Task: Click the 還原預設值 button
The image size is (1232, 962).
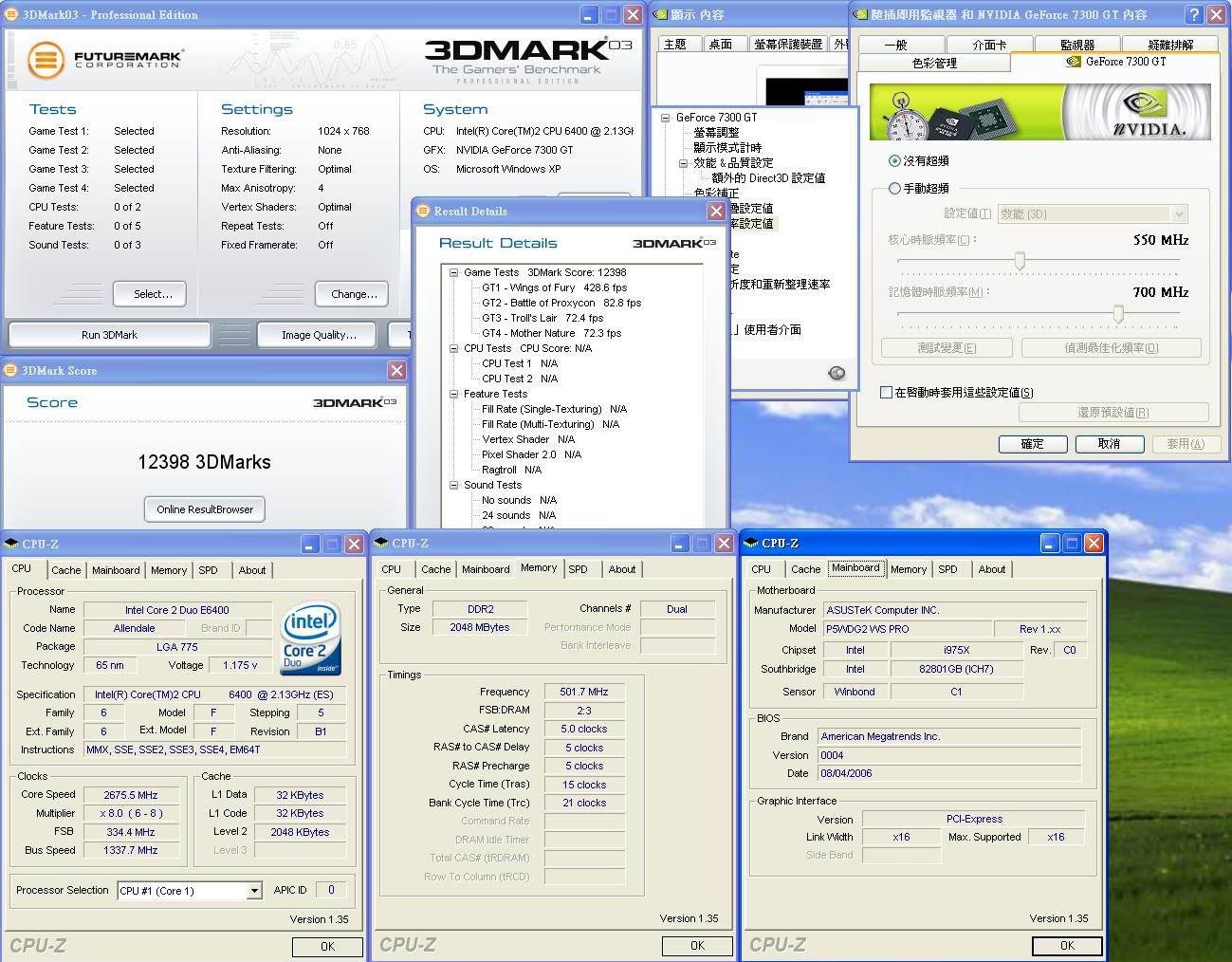Action: (x=1113, y=413)
